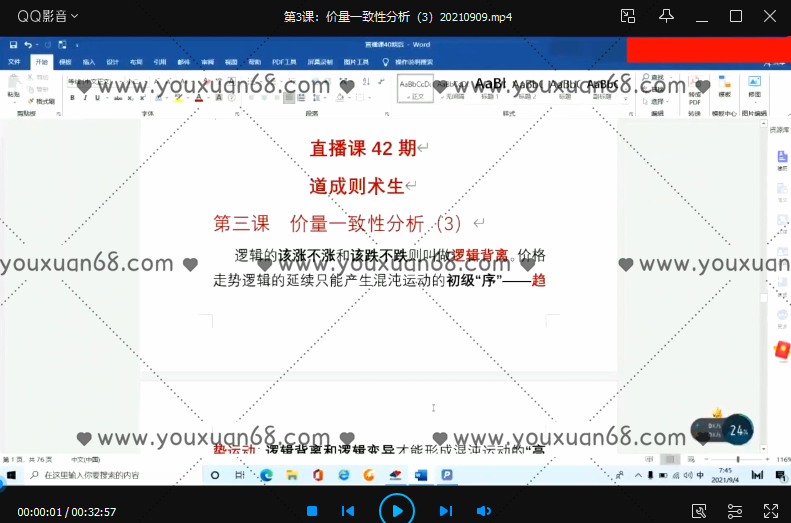The image size is (791, 523).
Task: Open the 布局 ribbon tab
Action: click(x=136, y=62)
